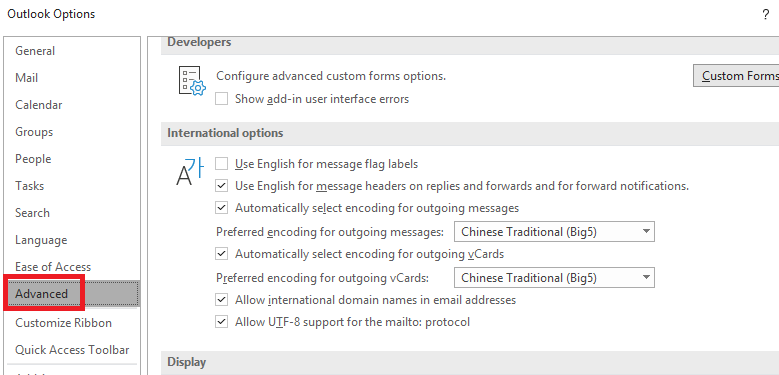Click the help question mark icon
779x375 pixels.
[766, 14]
